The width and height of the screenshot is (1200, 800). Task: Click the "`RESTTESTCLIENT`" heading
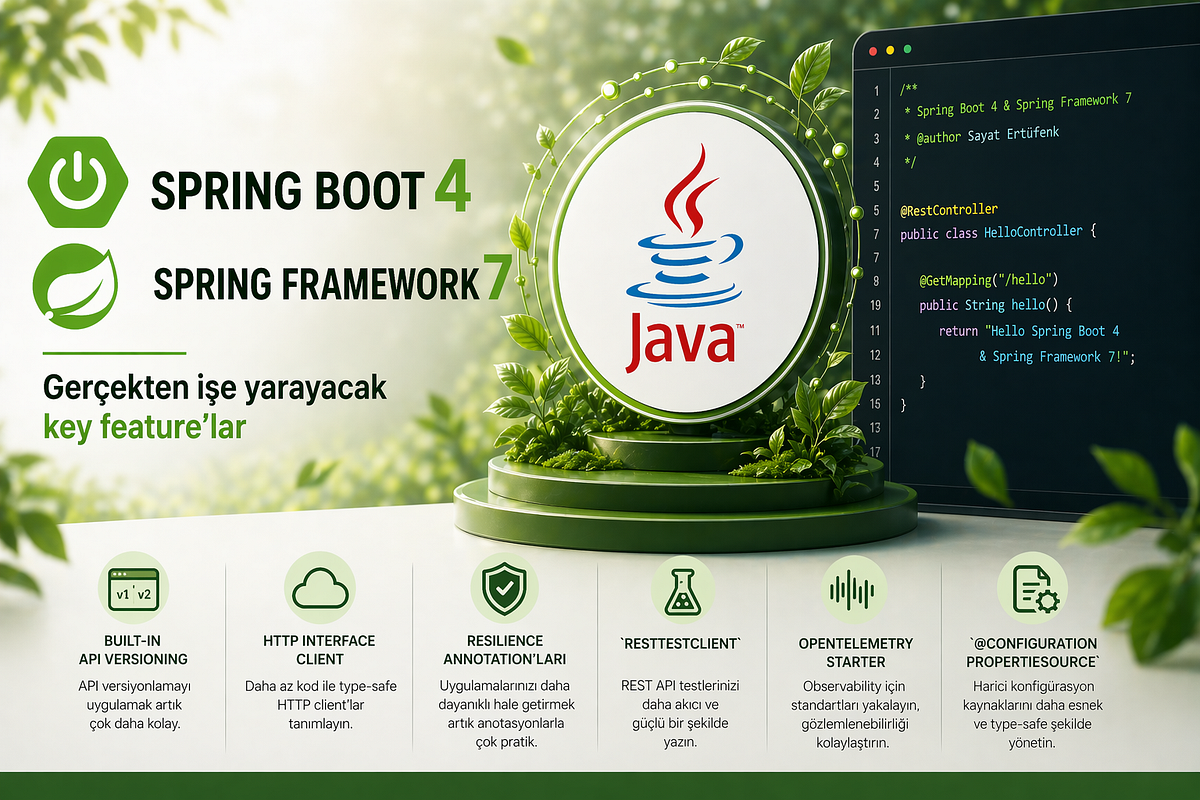click(x=682, y=642)
